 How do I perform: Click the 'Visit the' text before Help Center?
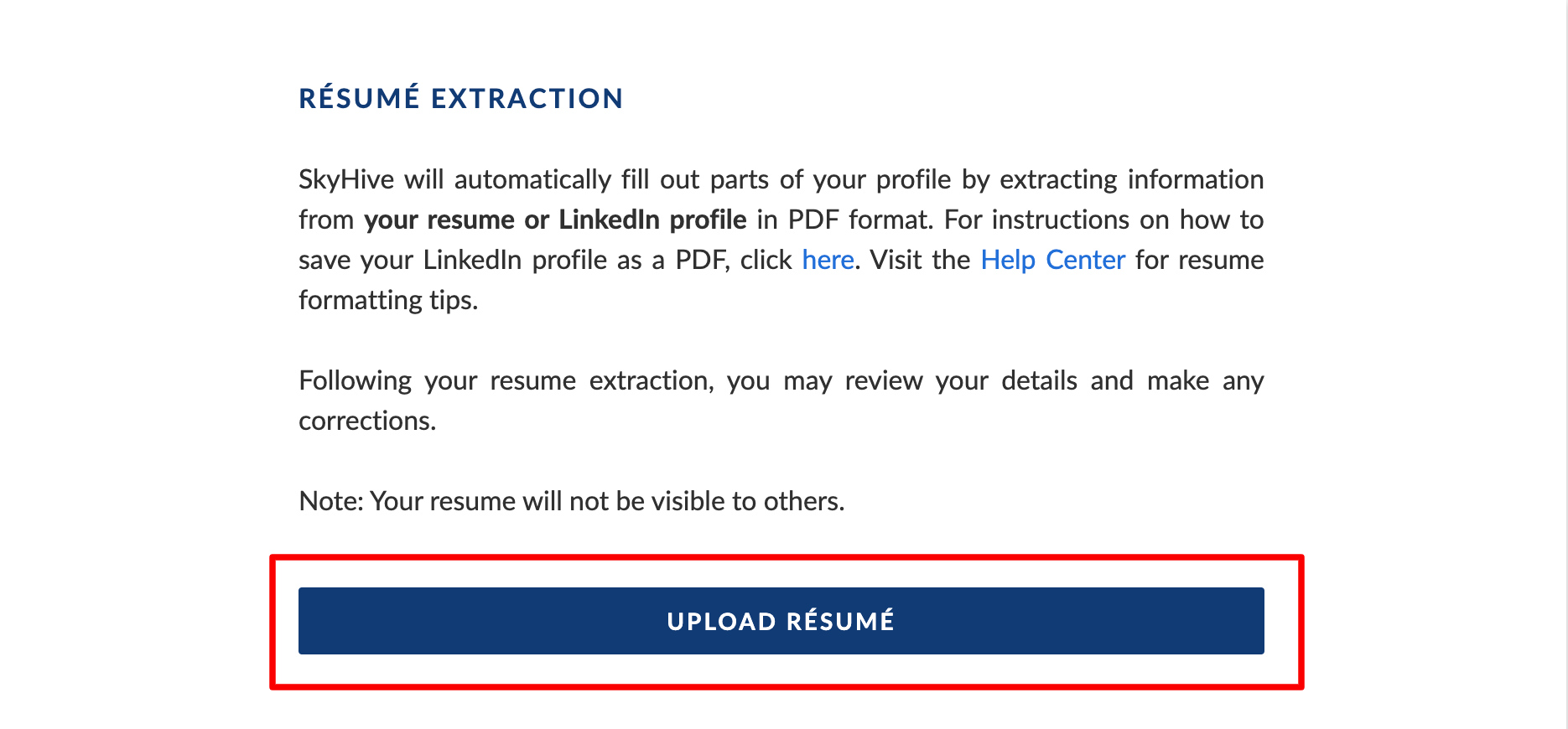pos(920,260)
